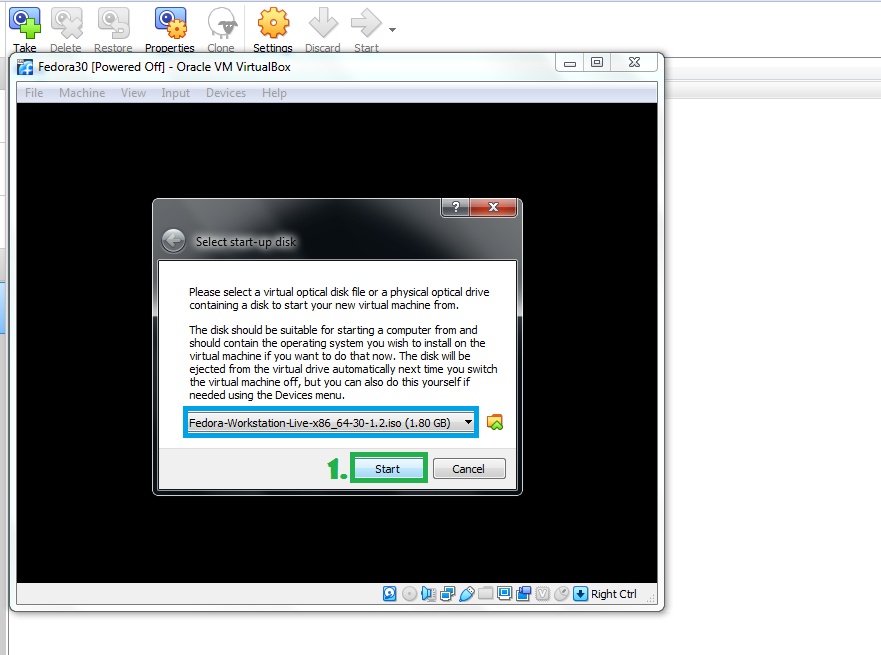Open the Input menu
This screenshot has height=655, width=881.
pyautogui.click(x=175, y=93)
